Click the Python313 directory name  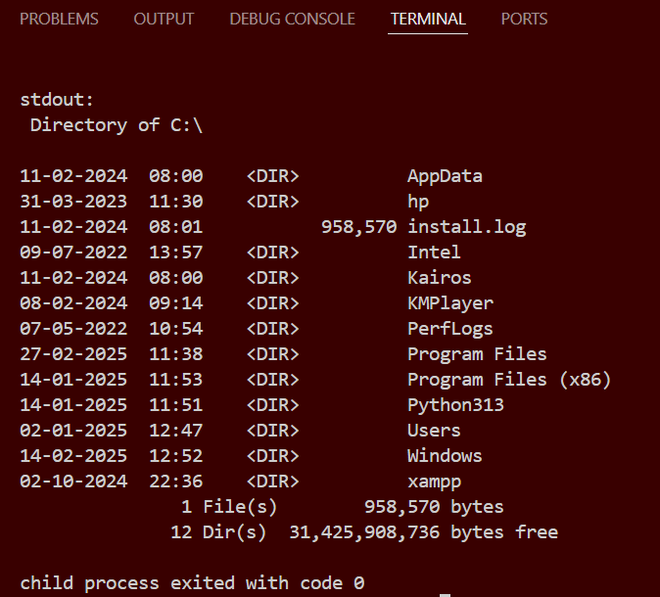click(455, 405)
